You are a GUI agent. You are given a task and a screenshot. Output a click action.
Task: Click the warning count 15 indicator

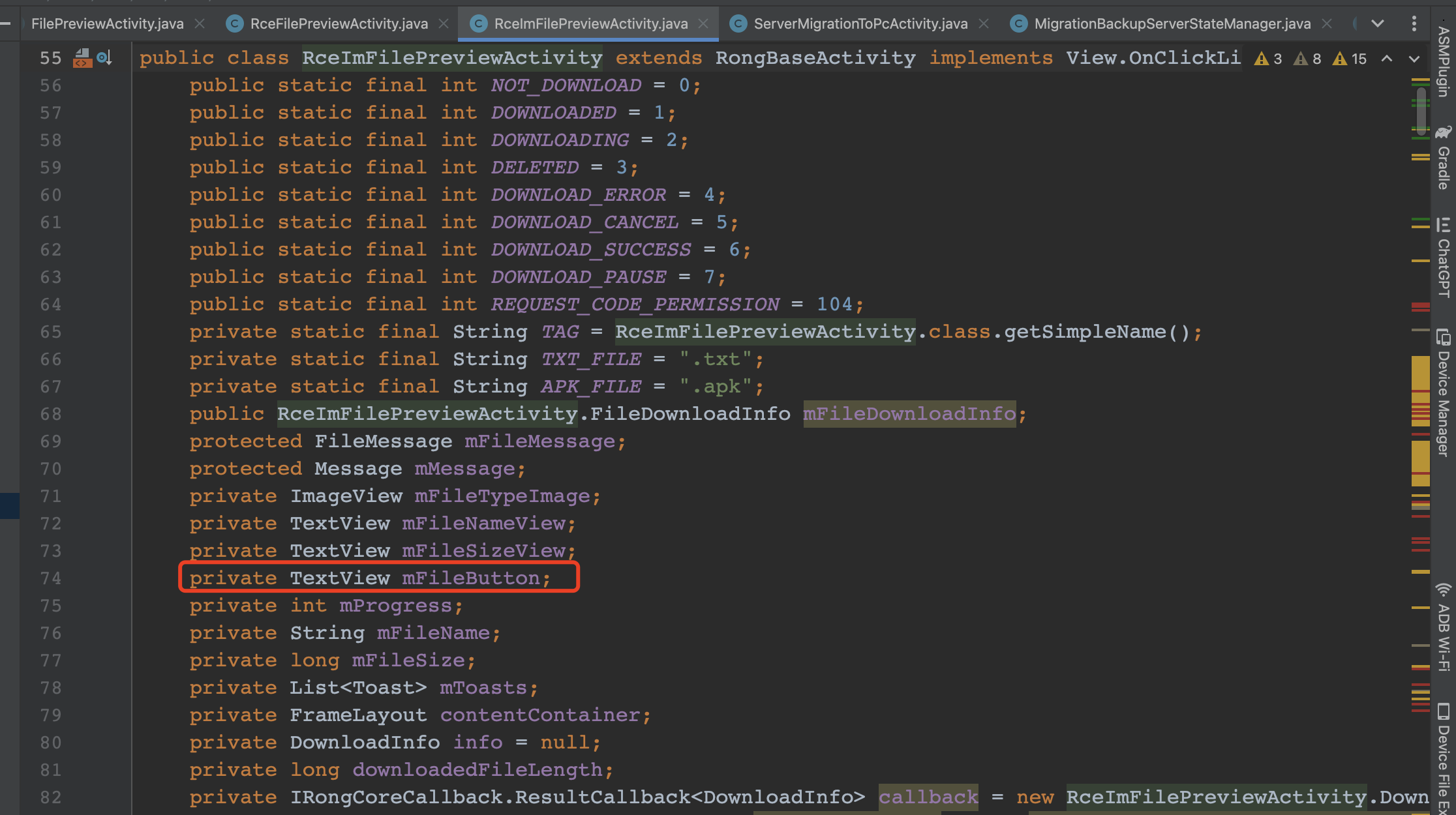point(1349,59)
